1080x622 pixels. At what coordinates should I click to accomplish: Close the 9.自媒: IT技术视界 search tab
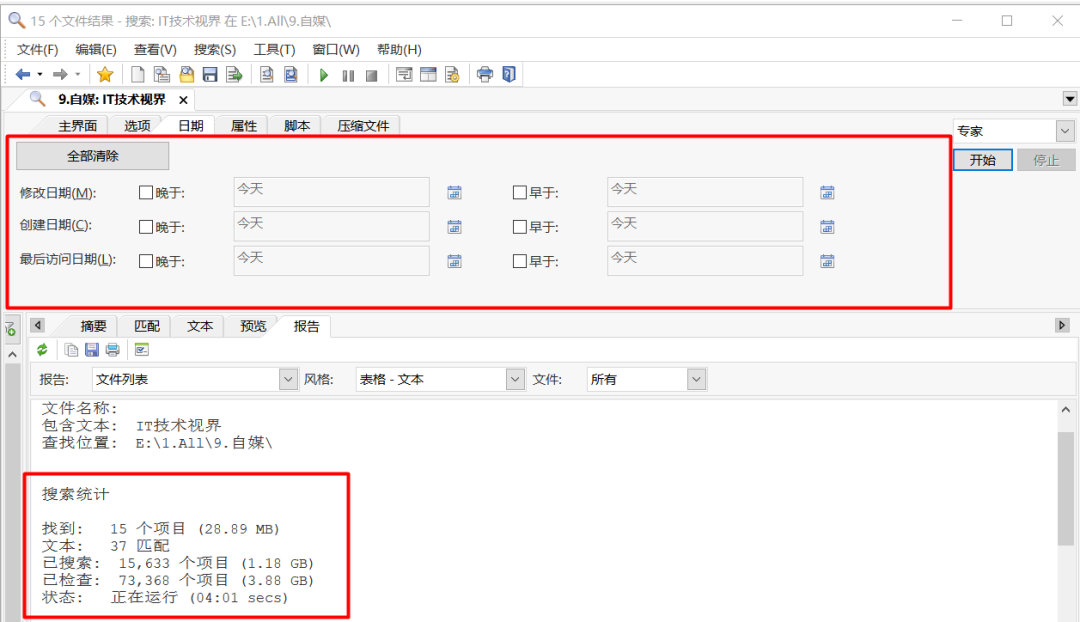(183, 100)
